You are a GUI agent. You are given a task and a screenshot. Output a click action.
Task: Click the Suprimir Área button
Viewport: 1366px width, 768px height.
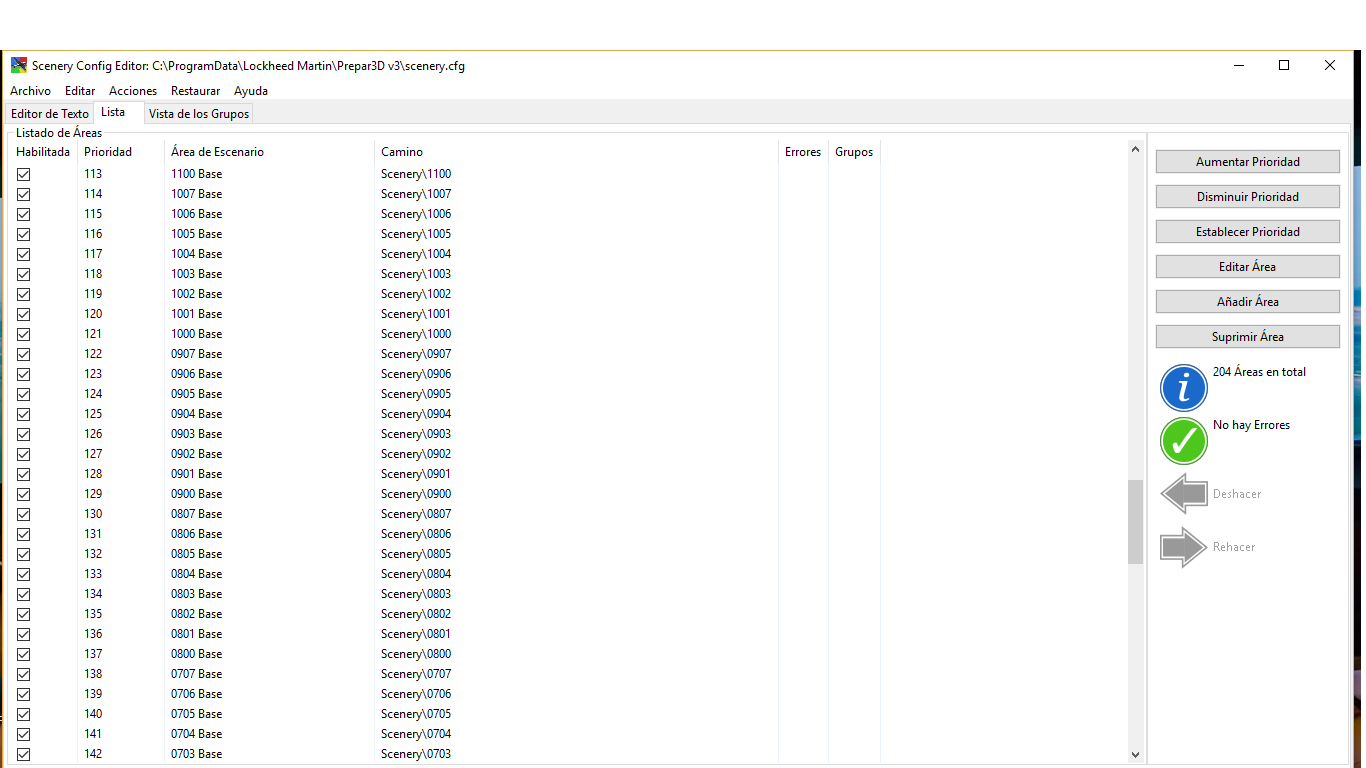[1247, 337]
